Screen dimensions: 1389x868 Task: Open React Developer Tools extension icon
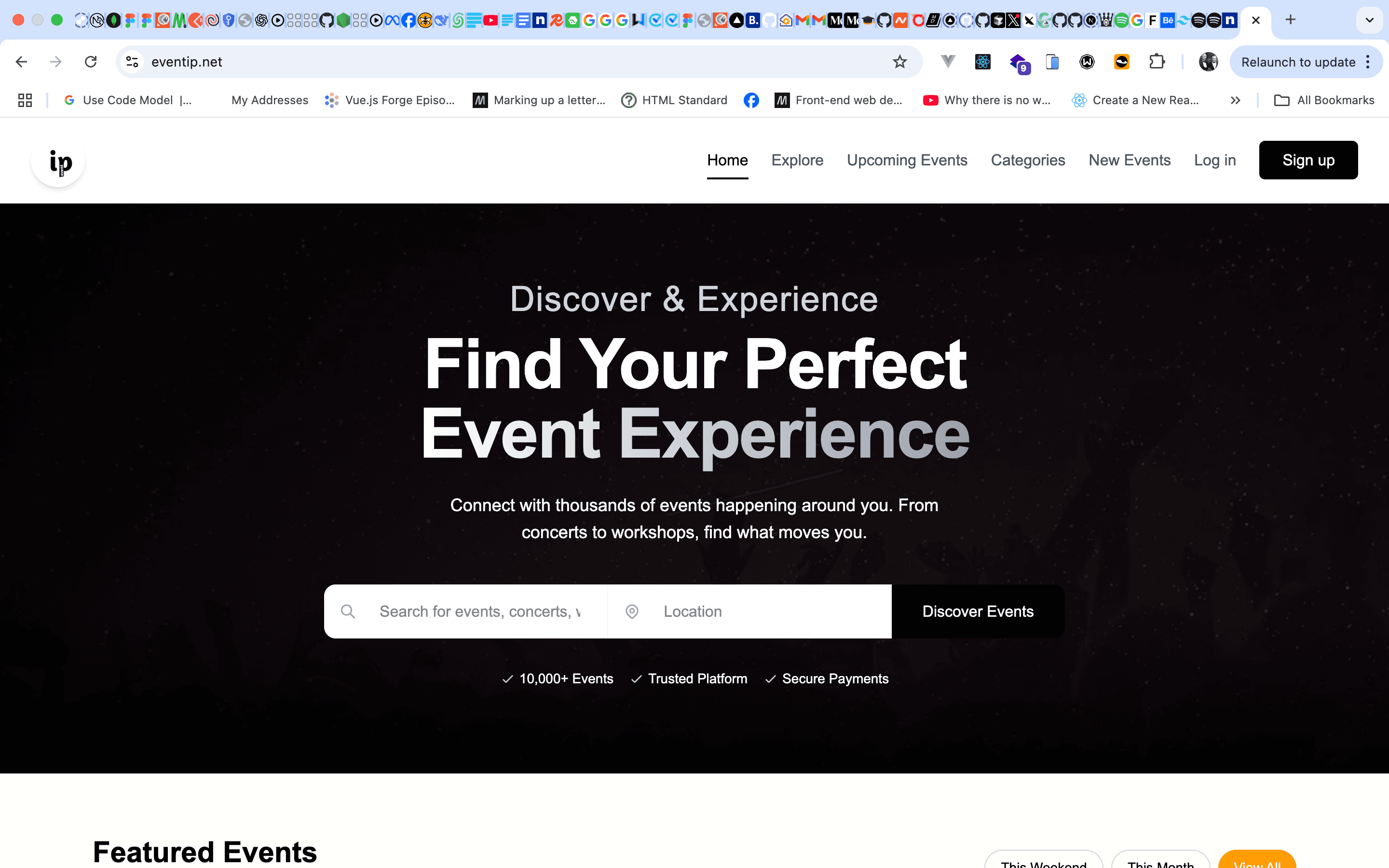[982, 62]
